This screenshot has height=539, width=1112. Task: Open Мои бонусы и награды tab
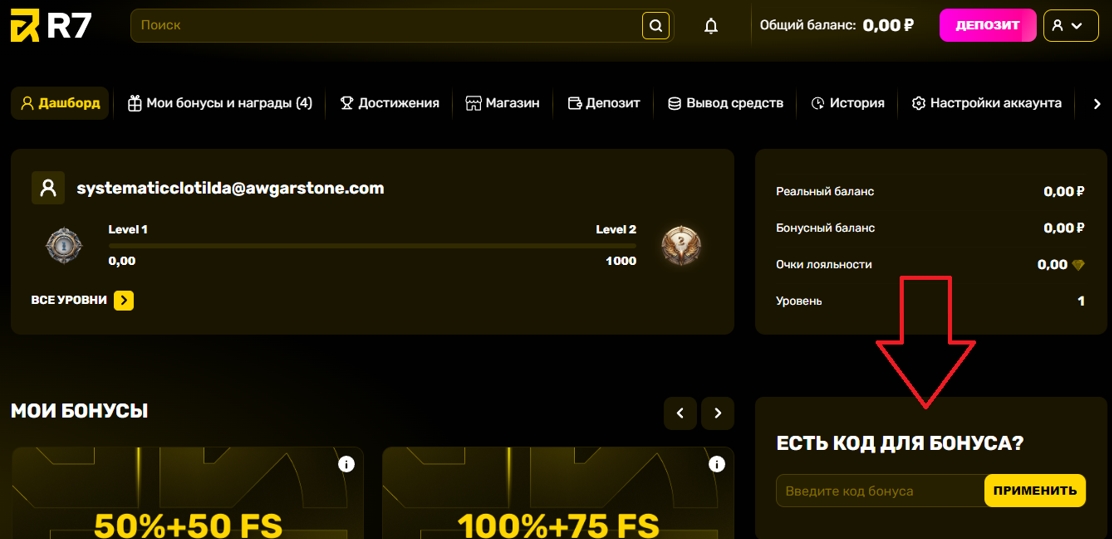pos(220,104)
